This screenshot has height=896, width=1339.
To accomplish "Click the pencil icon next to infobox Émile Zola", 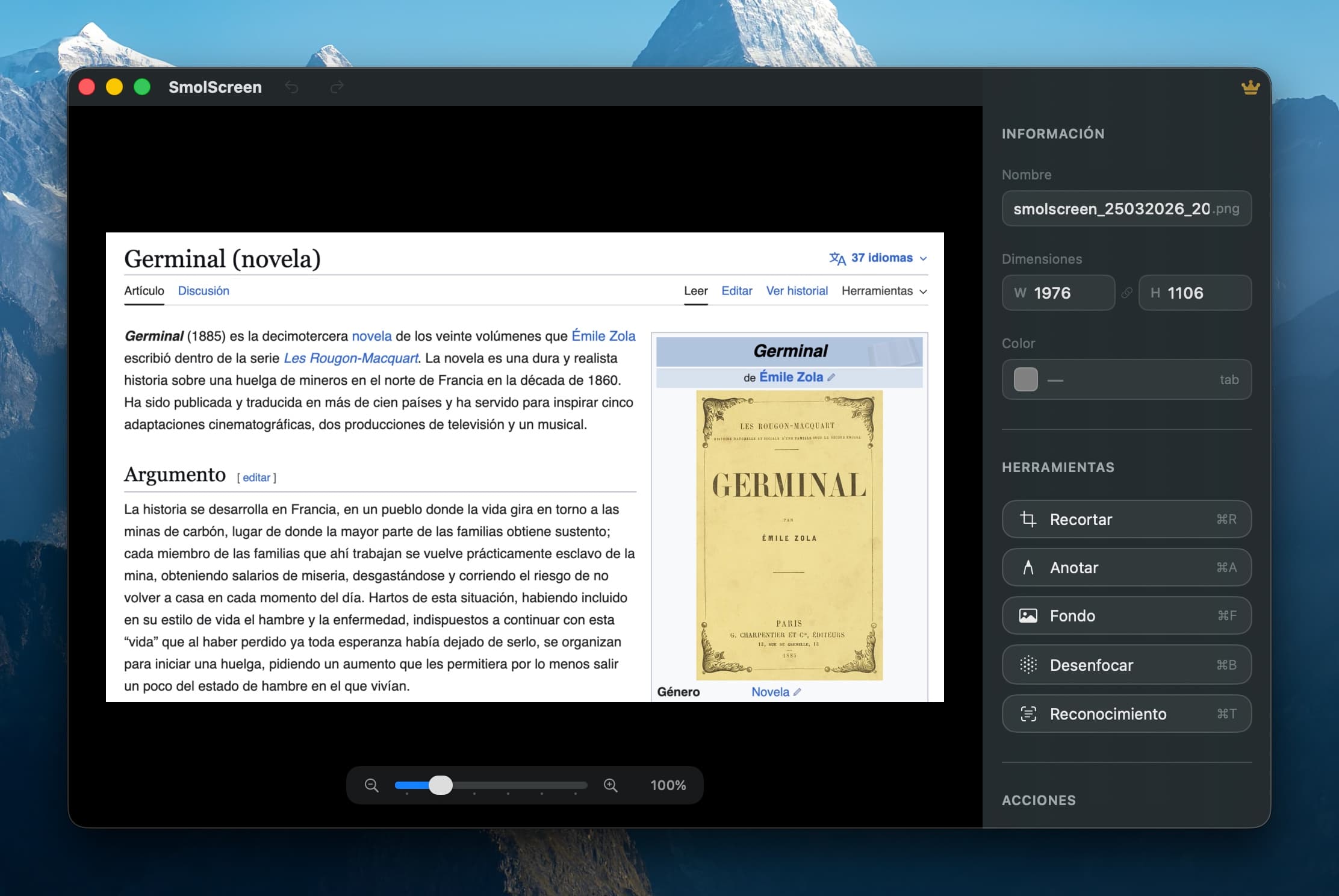I will point(831,378).
